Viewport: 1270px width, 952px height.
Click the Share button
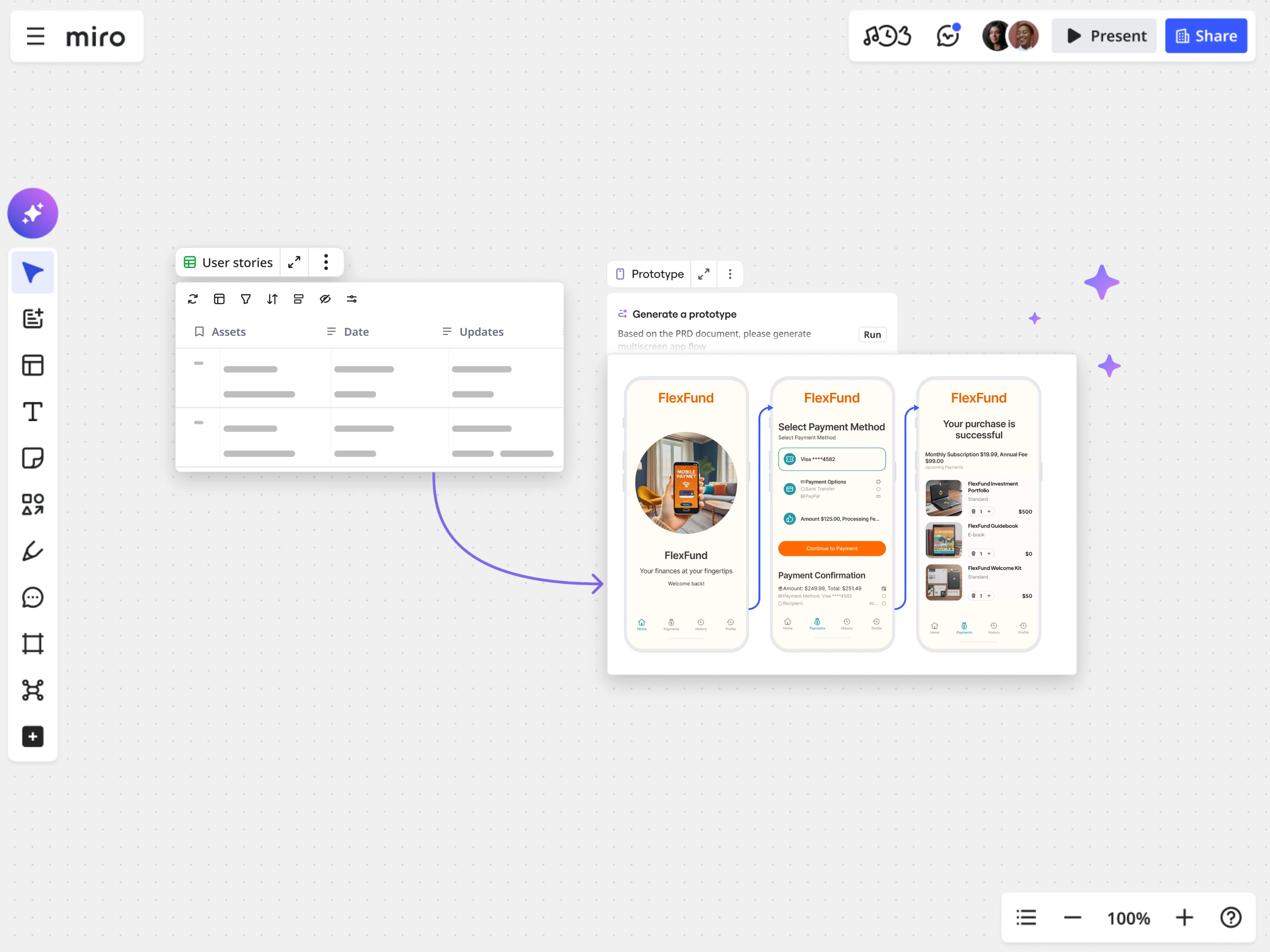click(x=1206, y=36)
